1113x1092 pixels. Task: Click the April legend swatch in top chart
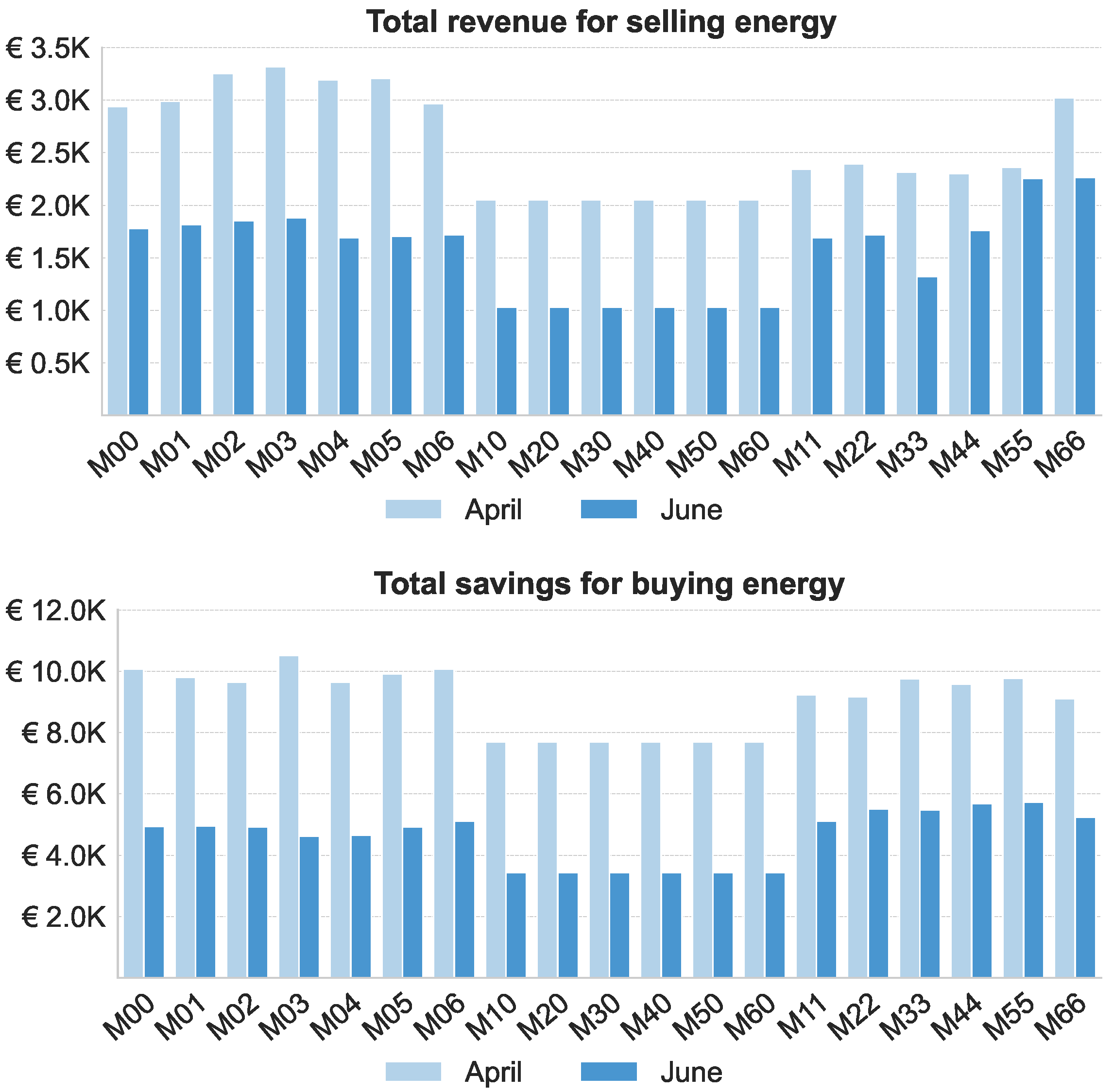point(413,509)
